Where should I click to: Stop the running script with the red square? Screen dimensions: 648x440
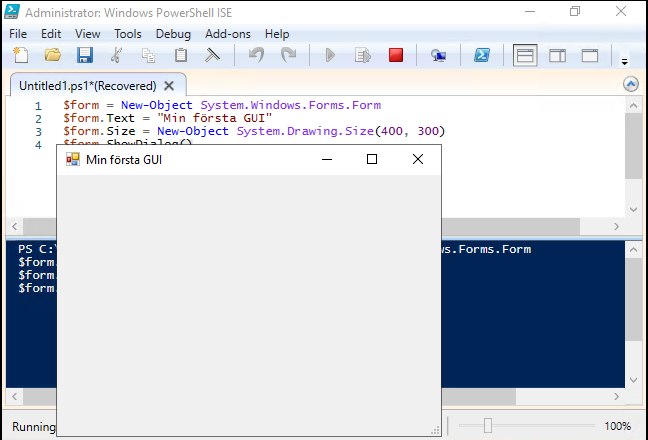396,56
